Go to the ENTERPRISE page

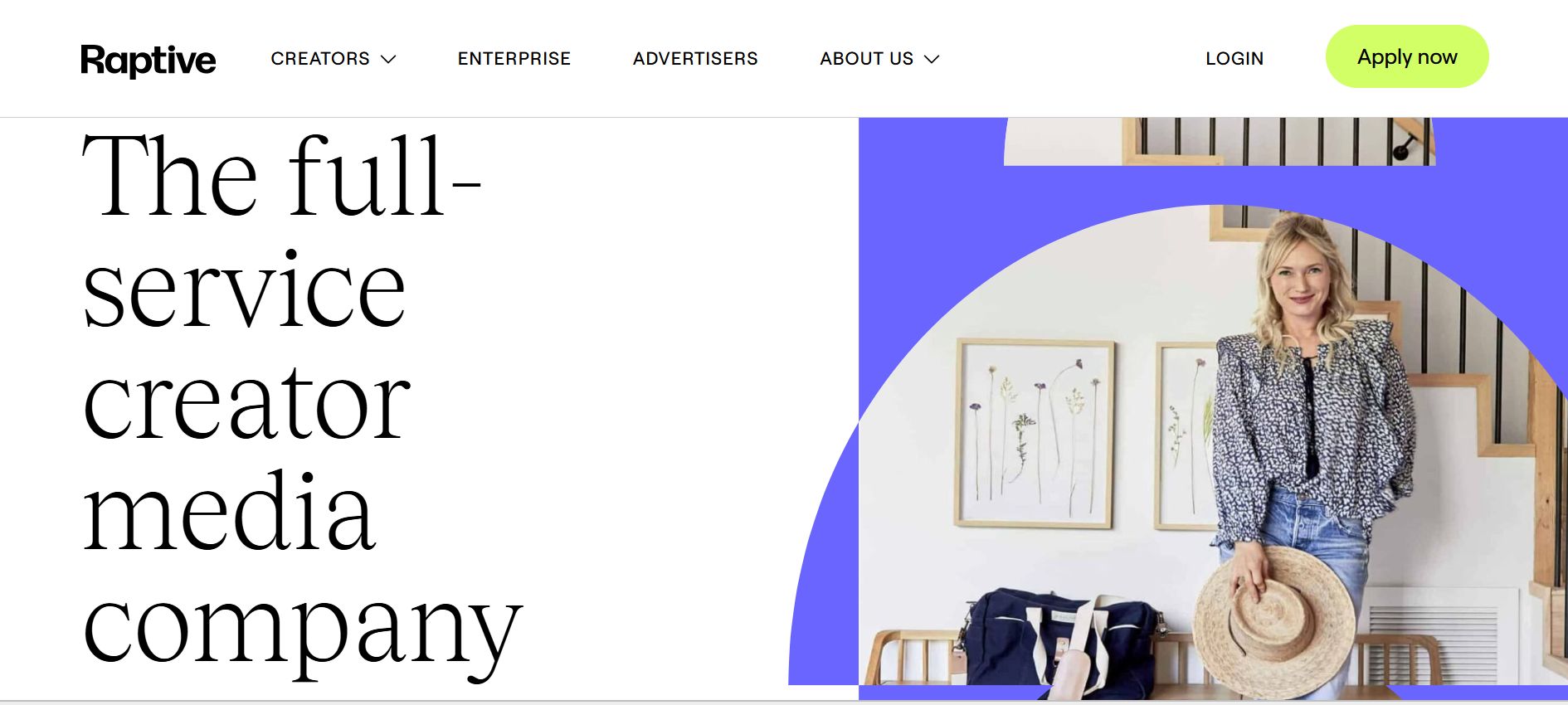click(x=514, y=59)
